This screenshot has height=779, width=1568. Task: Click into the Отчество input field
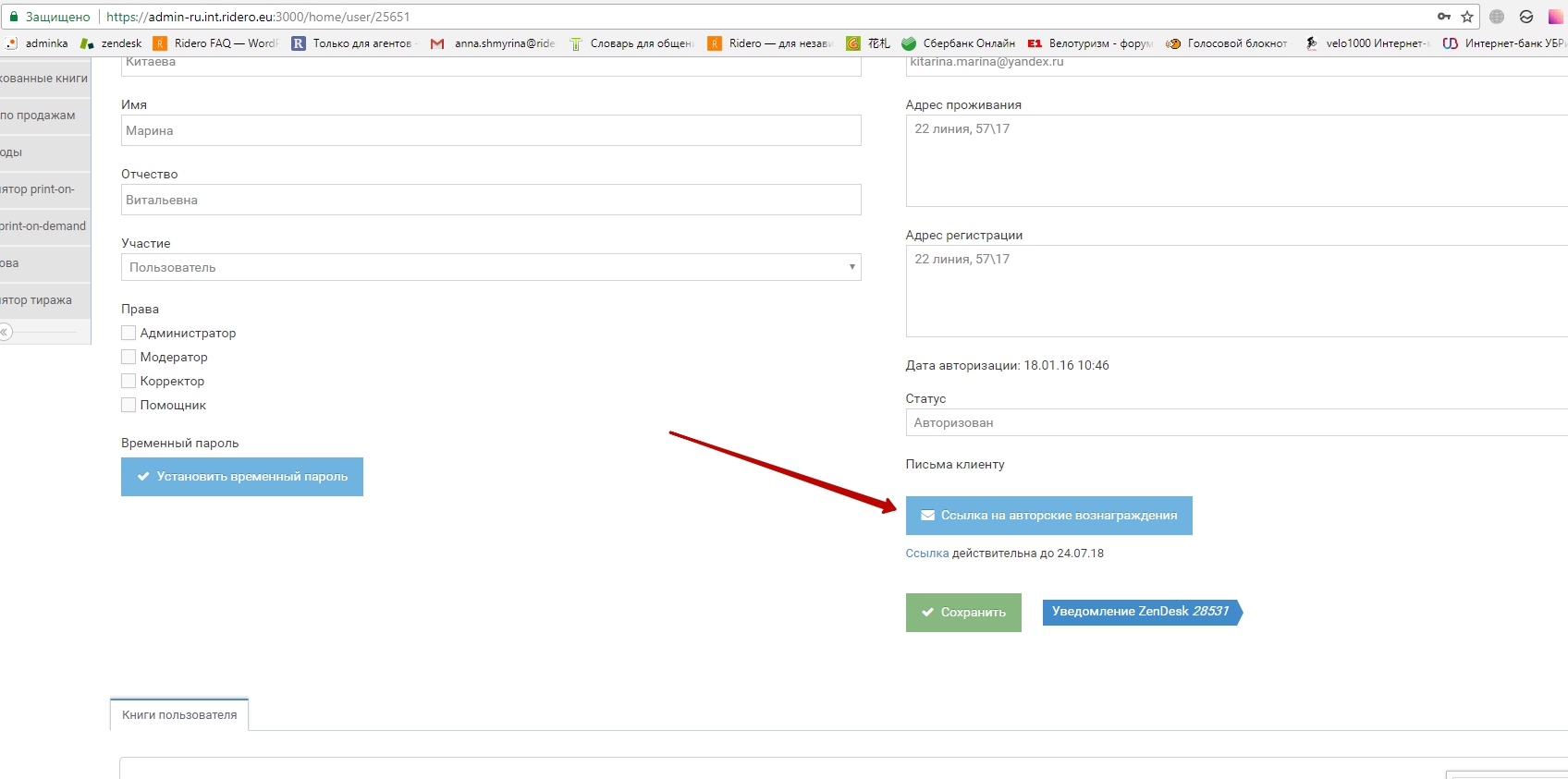tap(491, 200)
